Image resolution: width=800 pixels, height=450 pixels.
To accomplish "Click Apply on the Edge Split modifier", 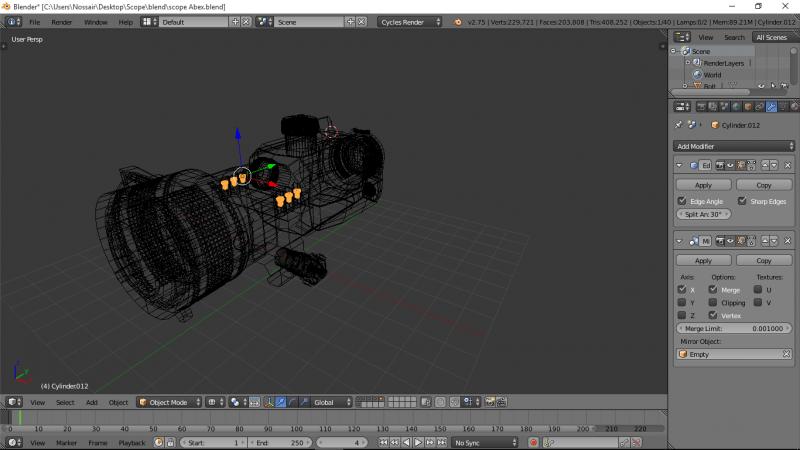I will click(x=703, y=185).
